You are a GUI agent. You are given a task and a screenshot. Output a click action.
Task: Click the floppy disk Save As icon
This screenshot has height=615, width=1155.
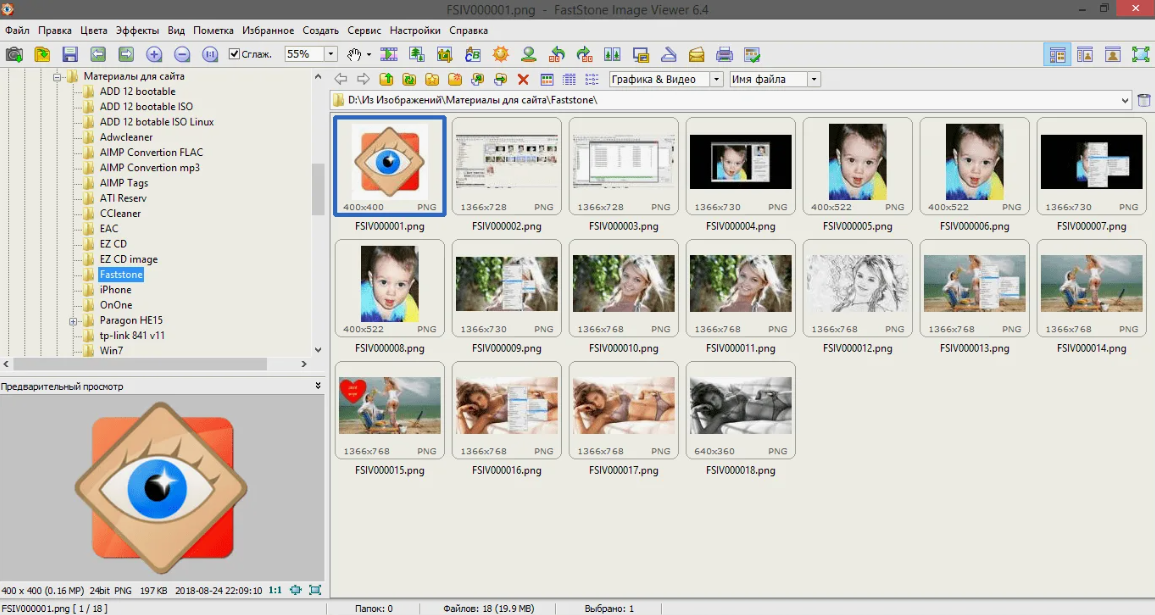(x=70, y=55)
